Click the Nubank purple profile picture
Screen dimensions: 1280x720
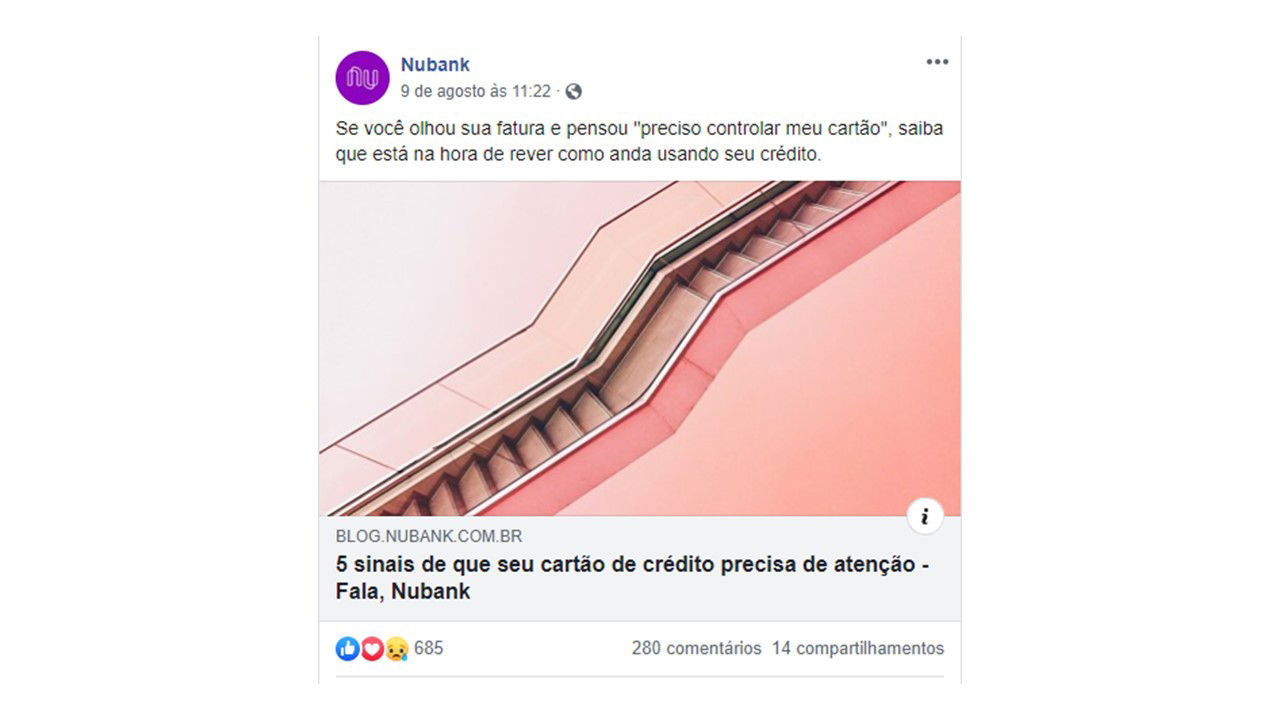click(x=362, y=78)
